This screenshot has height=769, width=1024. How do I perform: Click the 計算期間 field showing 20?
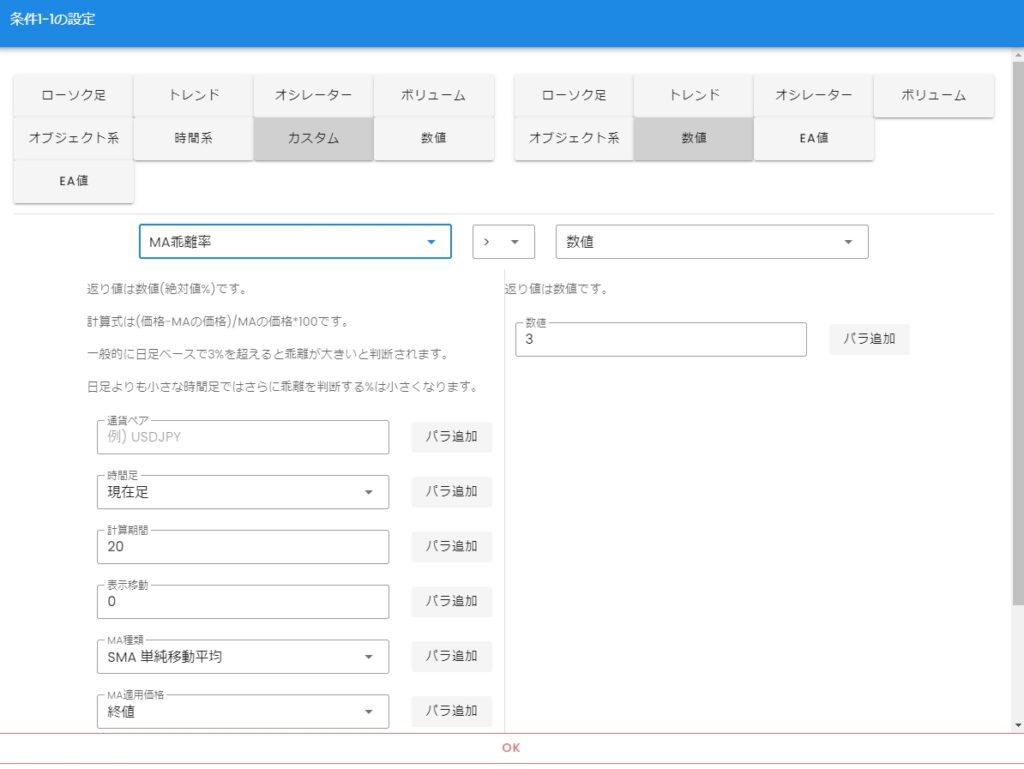click(243, 547)
